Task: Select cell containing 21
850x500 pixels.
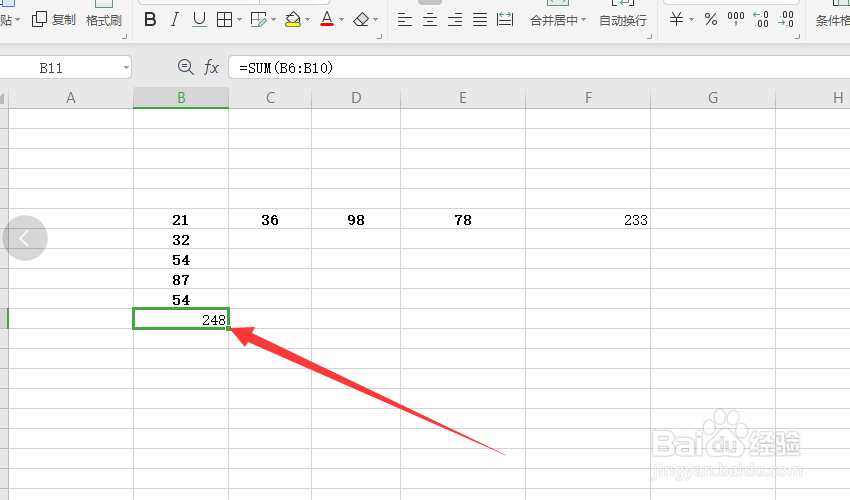Action: [x=181, y=220]
